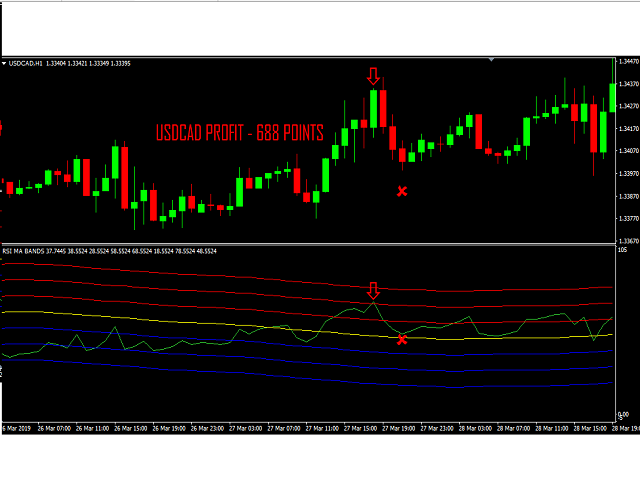Select the USDCAD PROFIT - 688 POINTS label
This screenshot has height=480, width=640.
(240, 133)
